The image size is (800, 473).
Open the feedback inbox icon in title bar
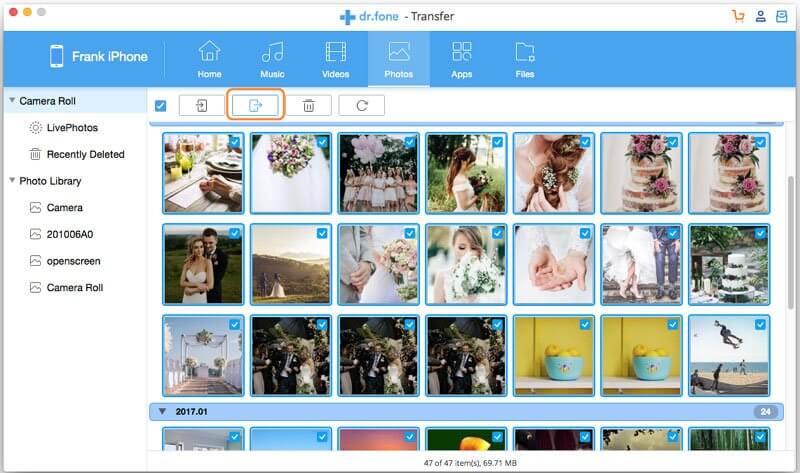point(782,16)
